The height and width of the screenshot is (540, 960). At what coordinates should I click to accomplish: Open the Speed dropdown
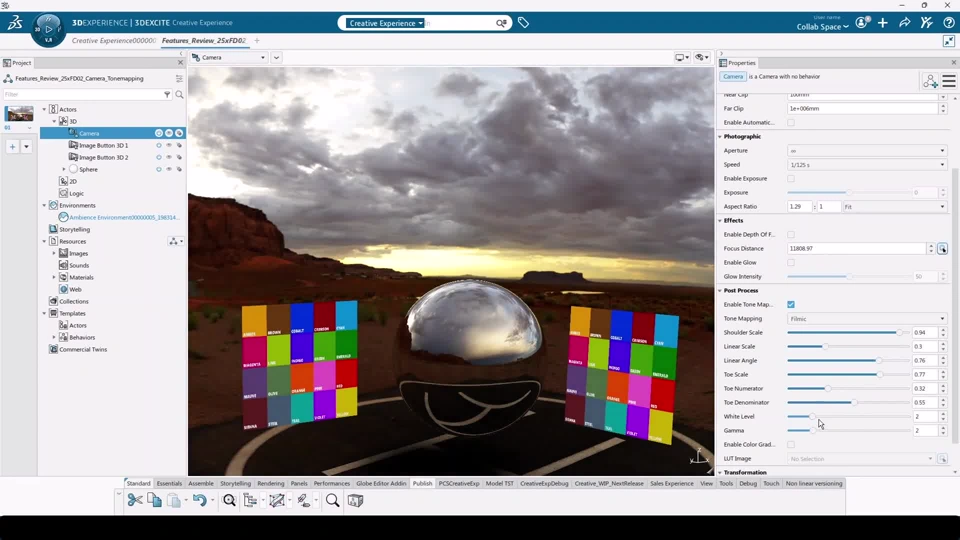tap(866, 165)
